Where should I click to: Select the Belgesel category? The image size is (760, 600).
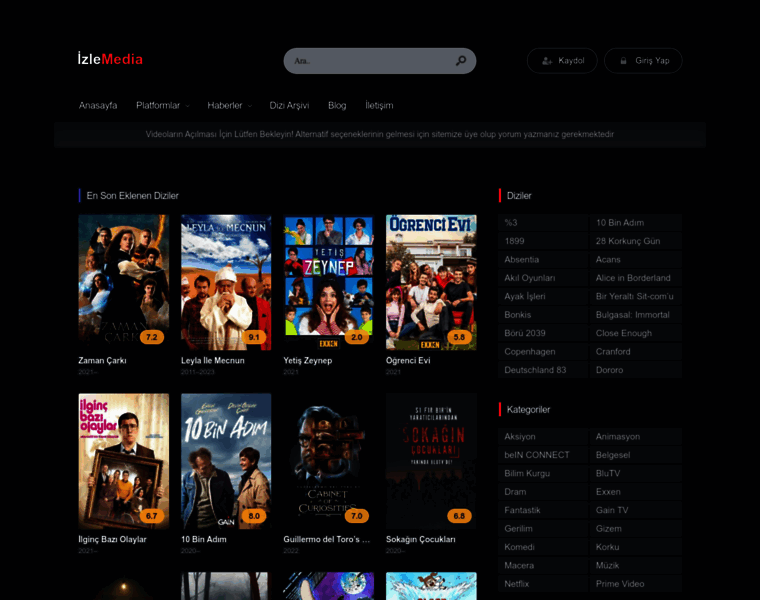click(x=636, y=455)
